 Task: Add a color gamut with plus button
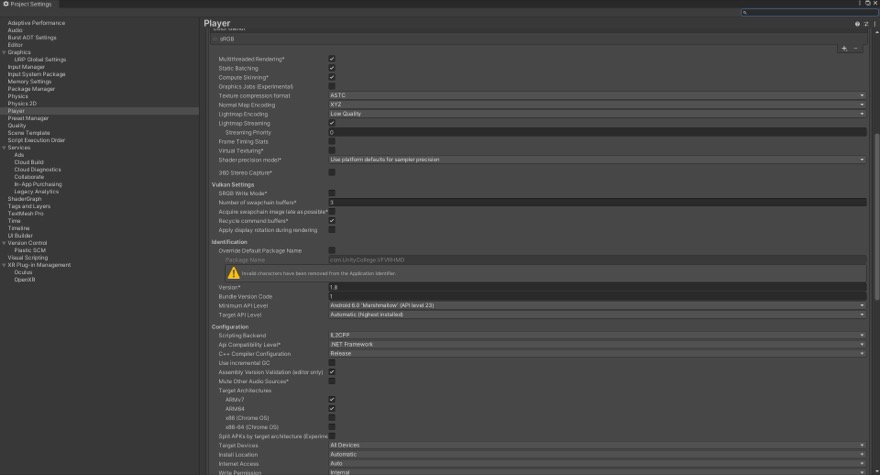[x=844, y=48]
